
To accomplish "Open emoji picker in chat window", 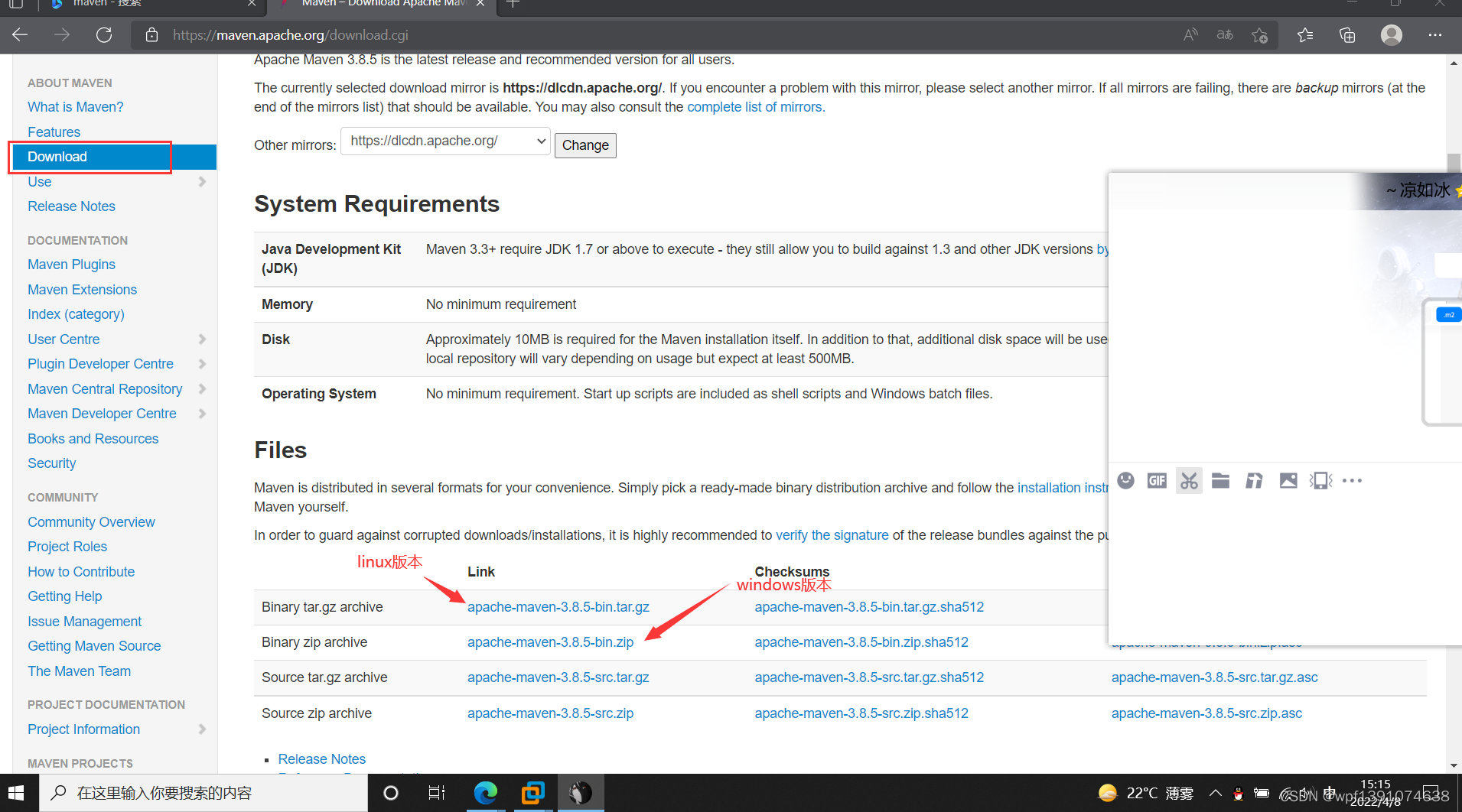I will tap(1125, 480).
